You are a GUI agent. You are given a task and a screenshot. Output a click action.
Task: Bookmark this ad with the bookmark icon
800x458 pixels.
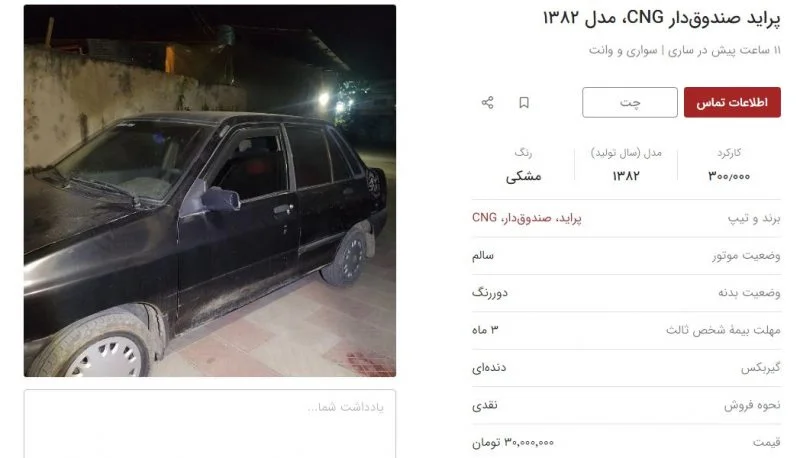click(x=523, y=103)
